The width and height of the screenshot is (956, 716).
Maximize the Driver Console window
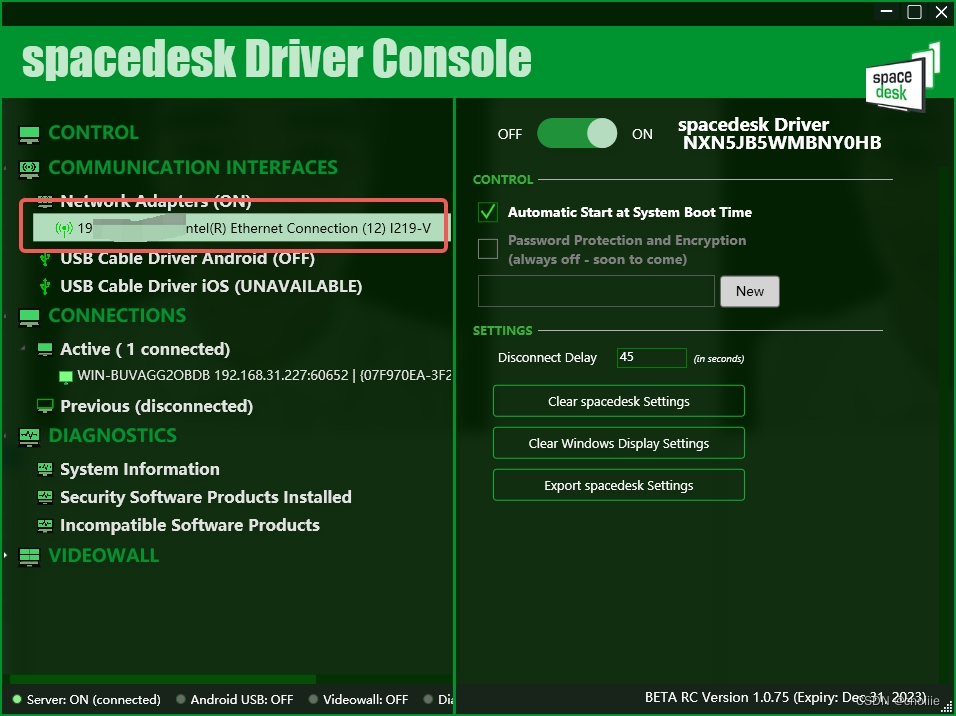point(914,12)
